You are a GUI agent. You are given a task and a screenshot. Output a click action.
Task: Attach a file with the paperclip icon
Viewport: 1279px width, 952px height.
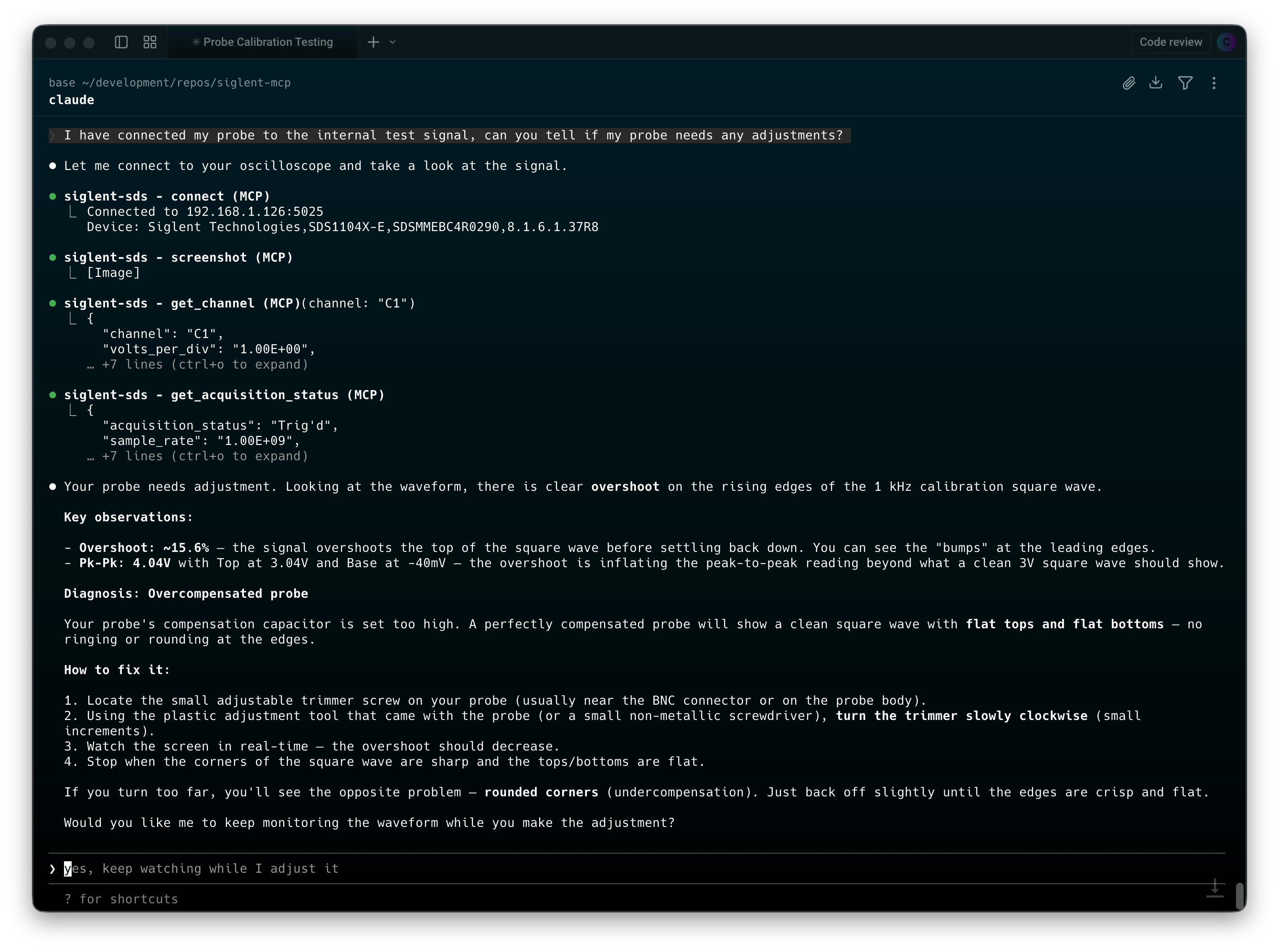[x=1128, y=83]
